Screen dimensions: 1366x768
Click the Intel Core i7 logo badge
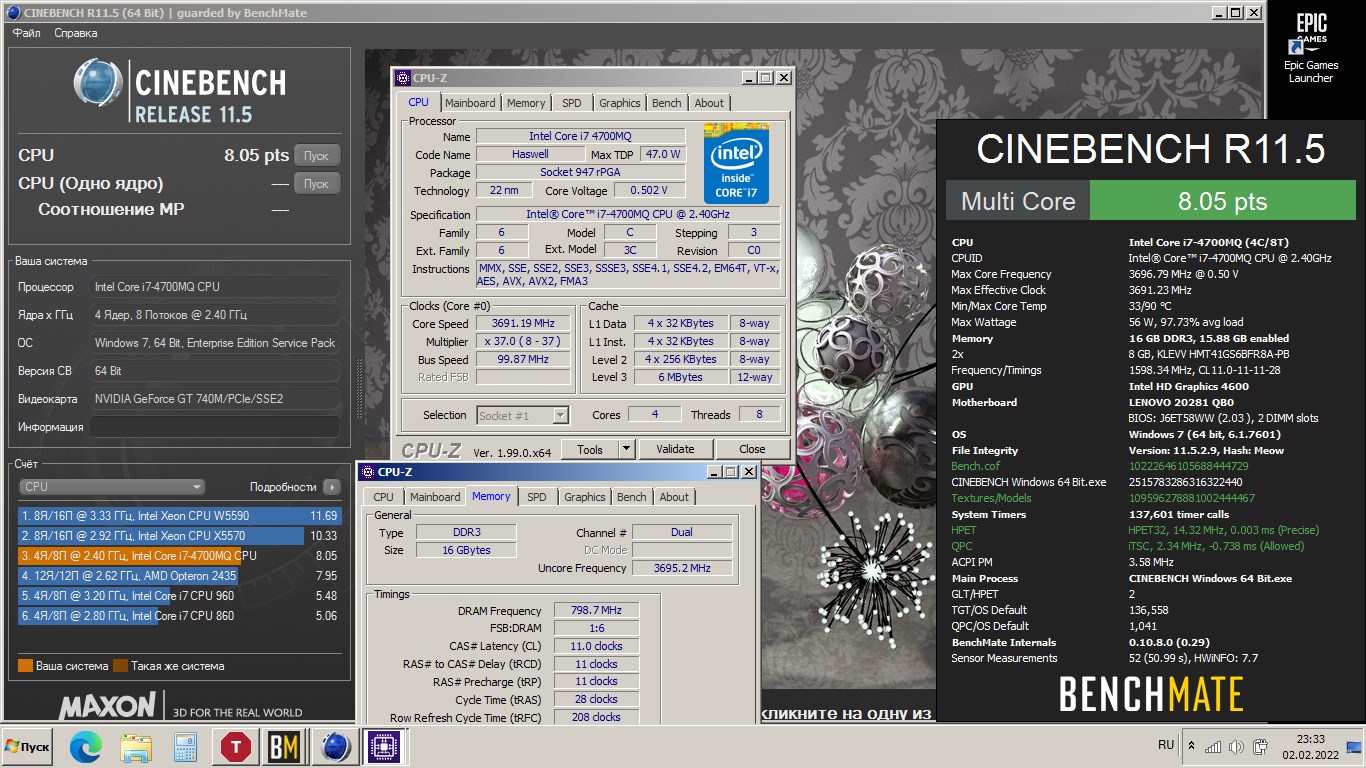click(x=736, y=164)
